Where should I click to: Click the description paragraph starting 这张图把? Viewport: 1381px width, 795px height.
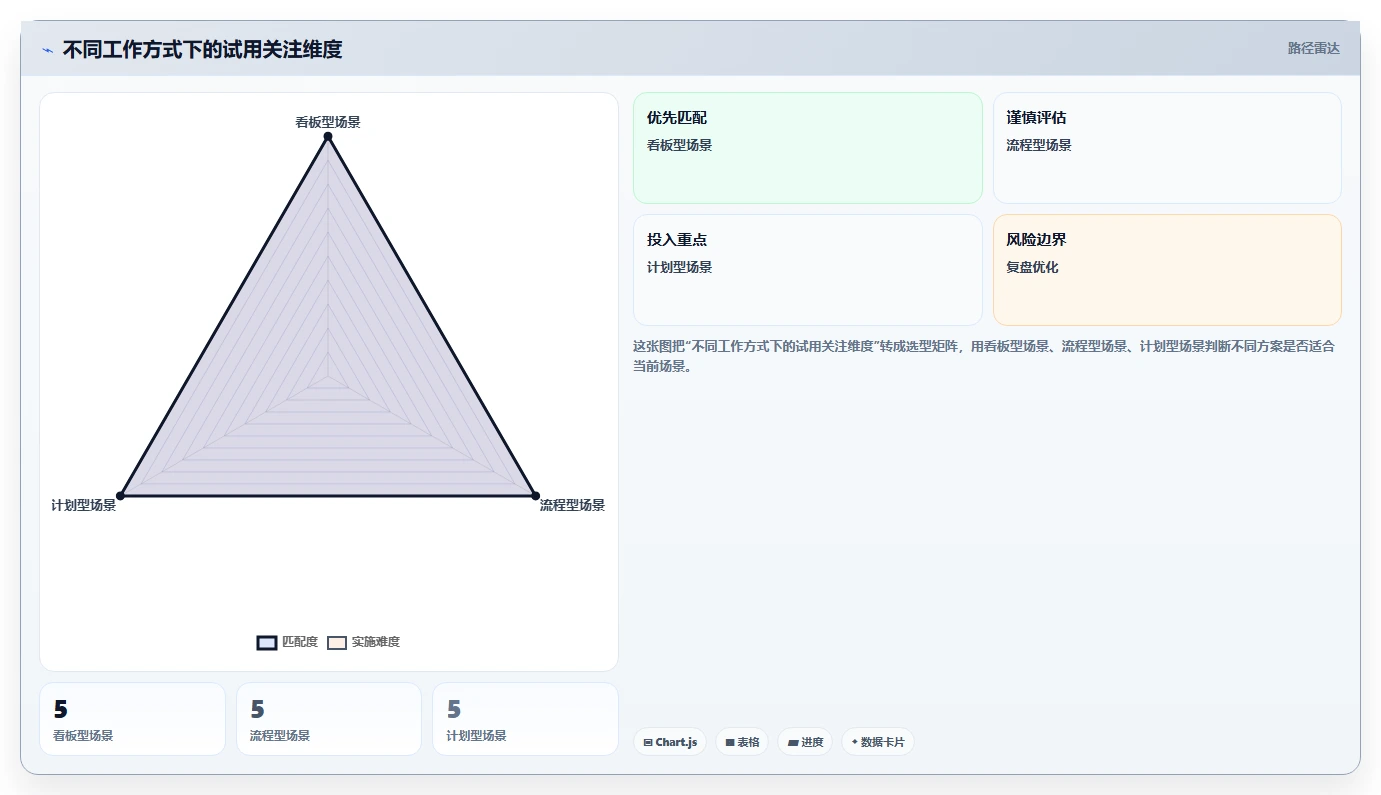click(986, 356)
